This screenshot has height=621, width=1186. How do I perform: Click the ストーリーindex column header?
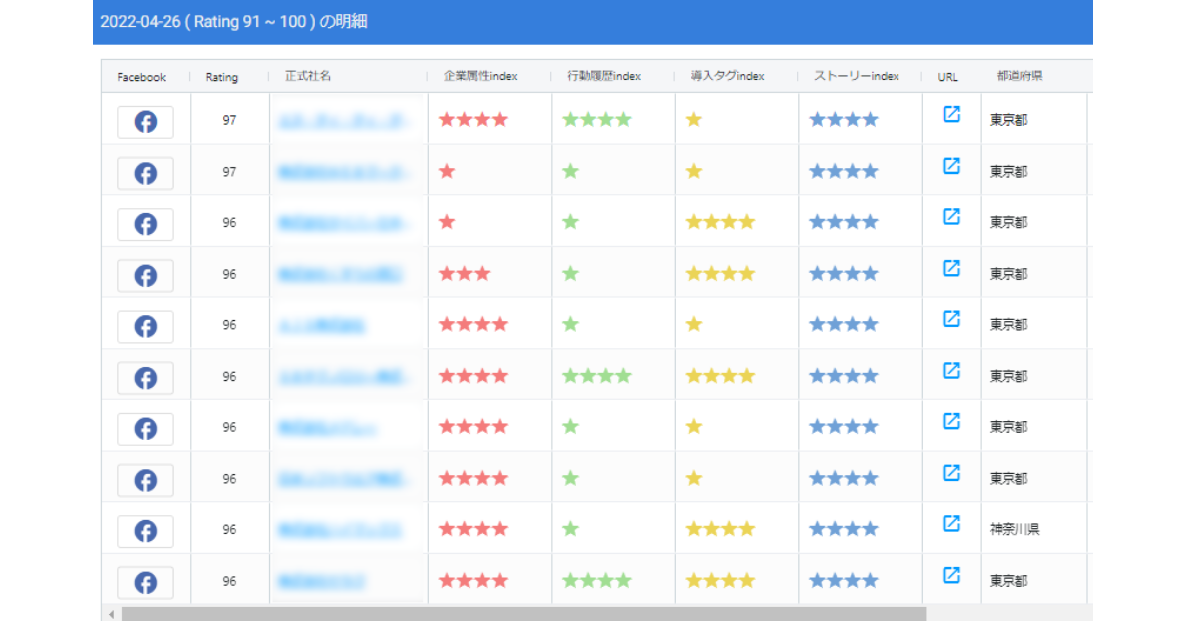(x=856, y=77)
